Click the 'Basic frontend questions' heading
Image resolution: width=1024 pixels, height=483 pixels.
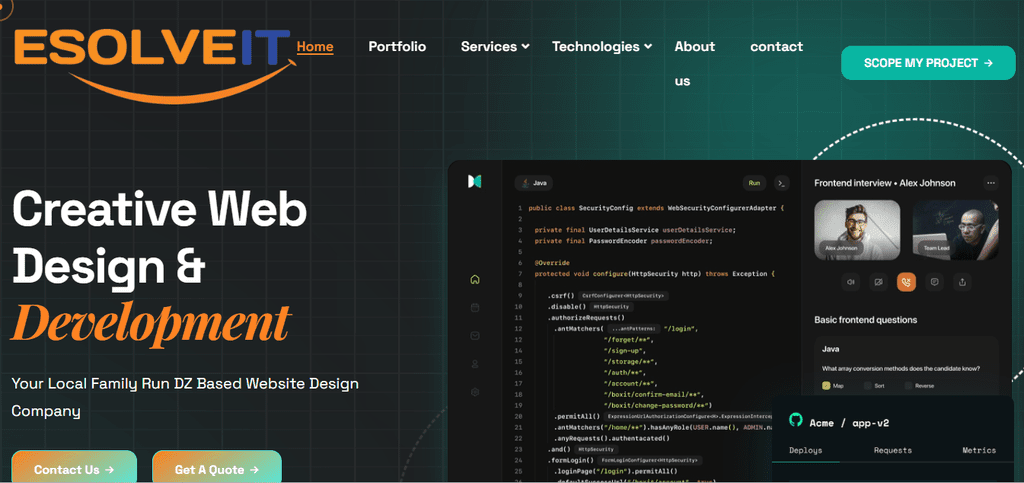tap(865, 320)
